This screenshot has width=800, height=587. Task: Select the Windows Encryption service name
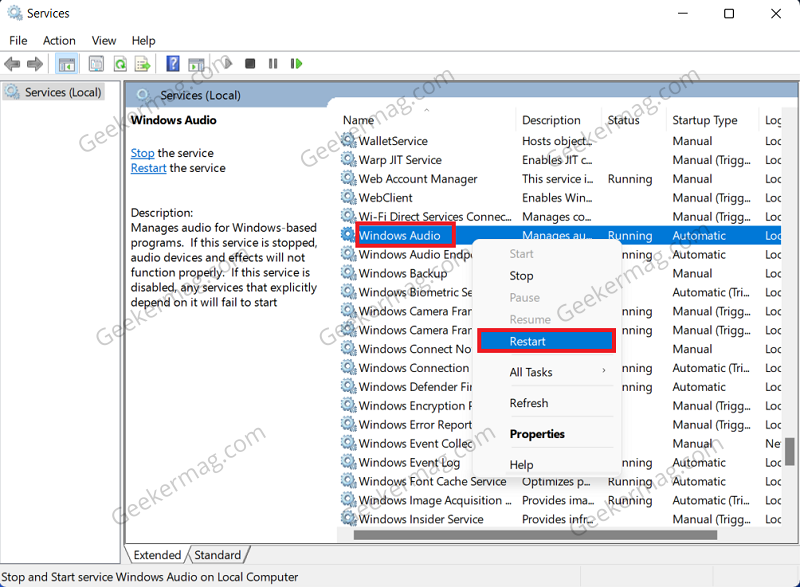(415, 405)
